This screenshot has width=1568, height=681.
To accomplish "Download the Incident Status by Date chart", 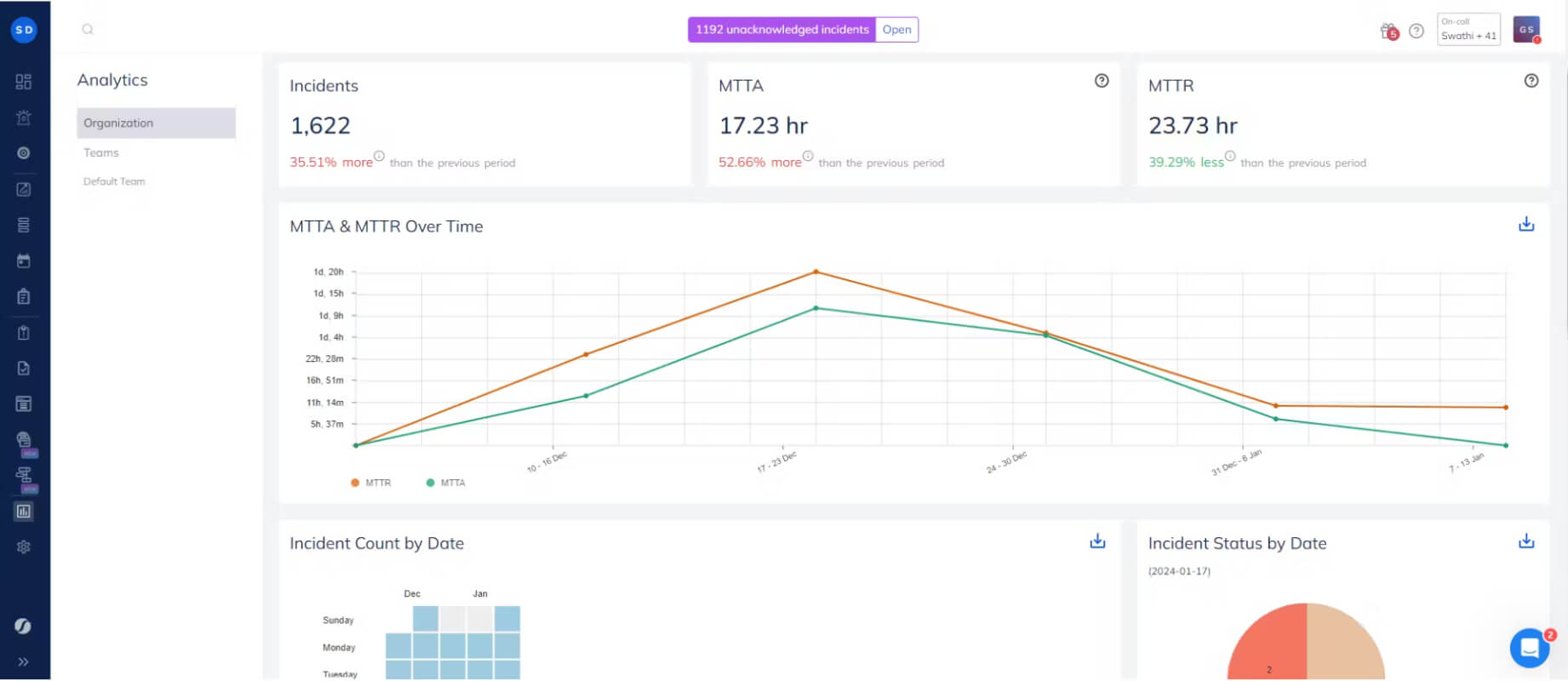I will (1526, 541).
